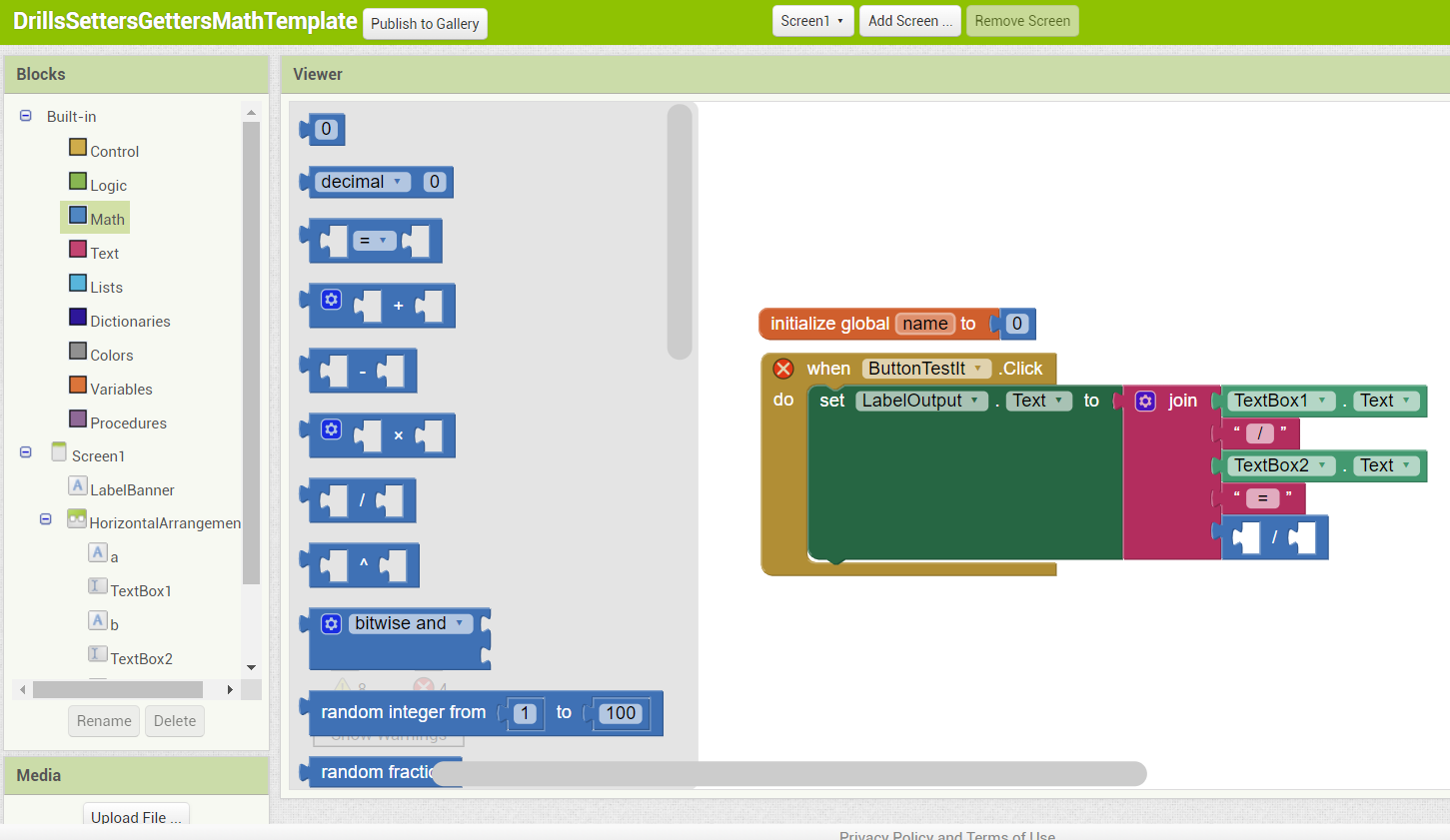Click the 100 value in the random integer block
Image resolution: width=1450 pixels, height=840 pixels.
coord(621,713)
